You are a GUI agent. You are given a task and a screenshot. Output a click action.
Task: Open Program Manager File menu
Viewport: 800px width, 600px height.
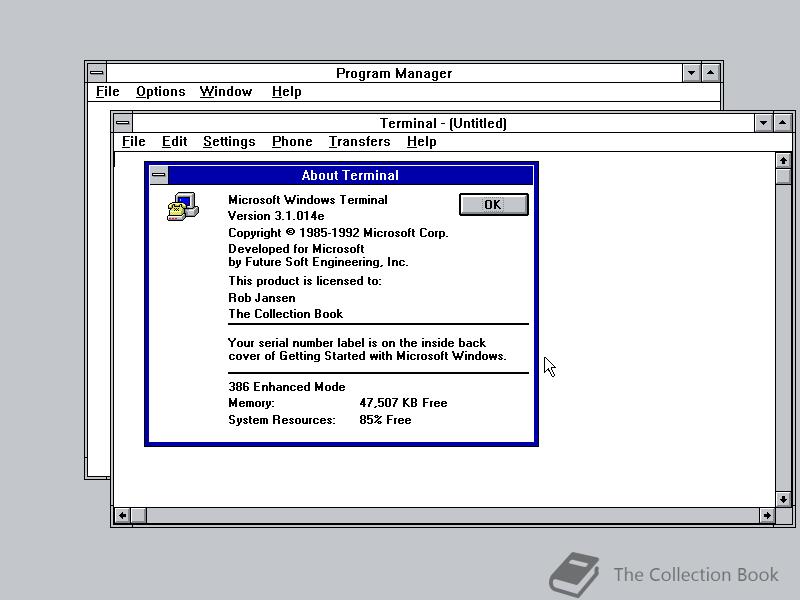coord(108,91)
